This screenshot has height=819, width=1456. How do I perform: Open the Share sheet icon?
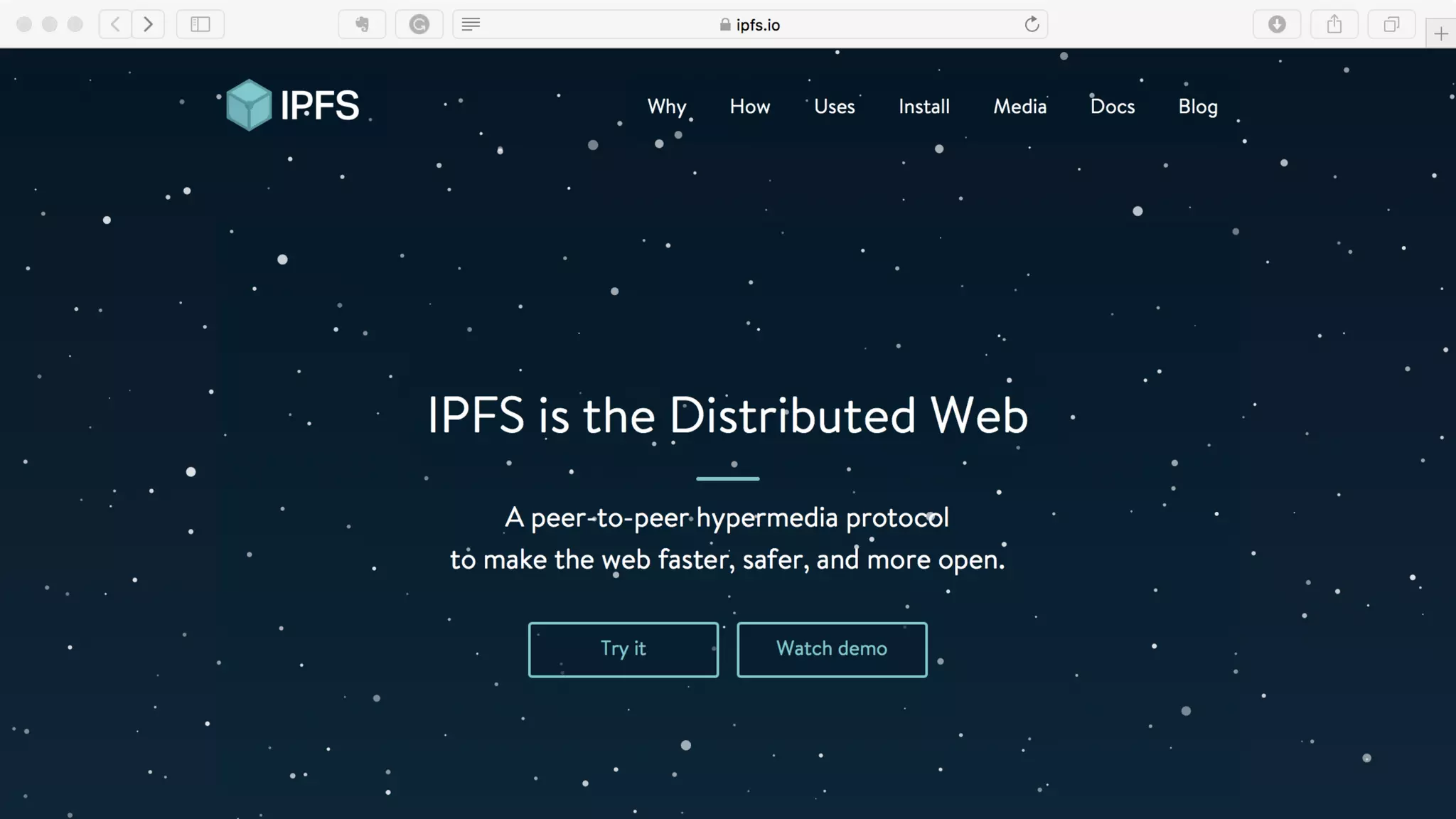click(x=1334, y=24)
